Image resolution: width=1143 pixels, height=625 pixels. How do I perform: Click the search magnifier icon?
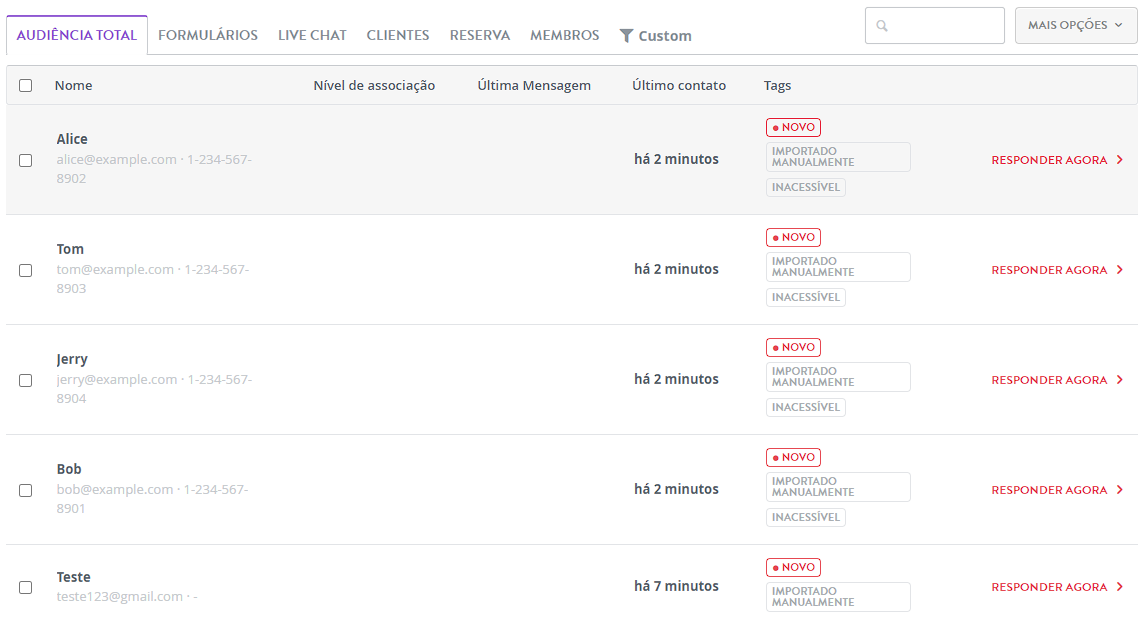click(x=882, y=26)
